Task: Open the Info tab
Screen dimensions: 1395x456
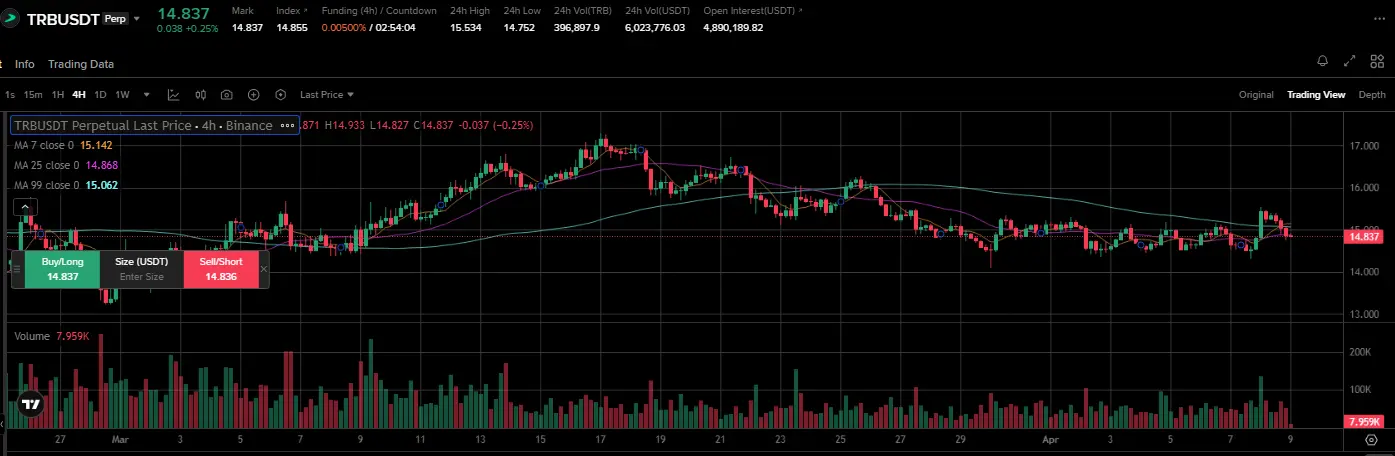Action: pyautogui.click(x=25, y=64)
